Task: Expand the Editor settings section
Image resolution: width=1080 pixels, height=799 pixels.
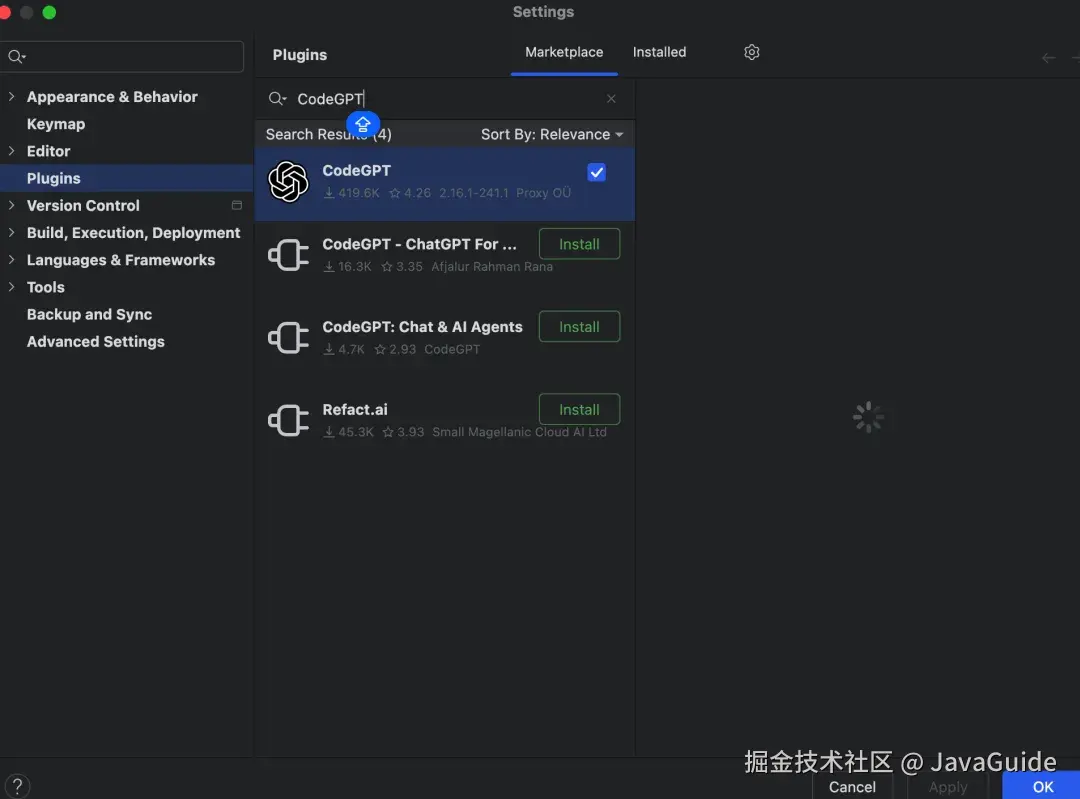Action: coord(11,151)
